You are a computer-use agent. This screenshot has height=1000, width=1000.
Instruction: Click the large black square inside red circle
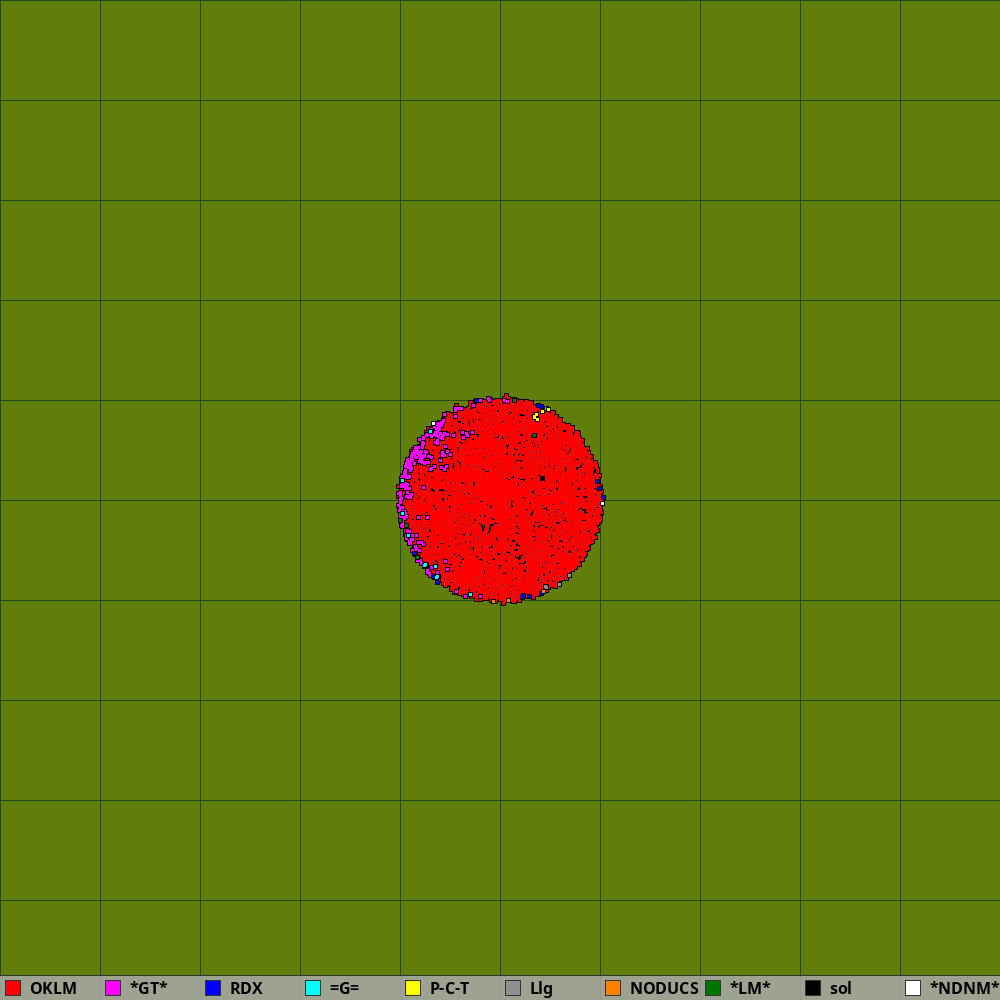point(542,478)
